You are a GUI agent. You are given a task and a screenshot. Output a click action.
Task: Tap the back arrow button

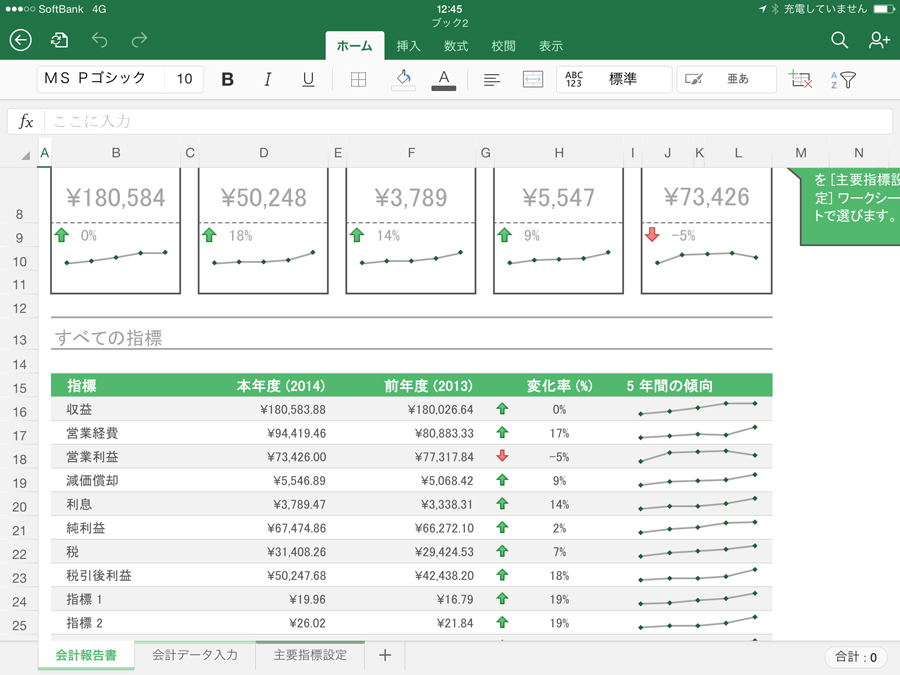click(21, 40)
